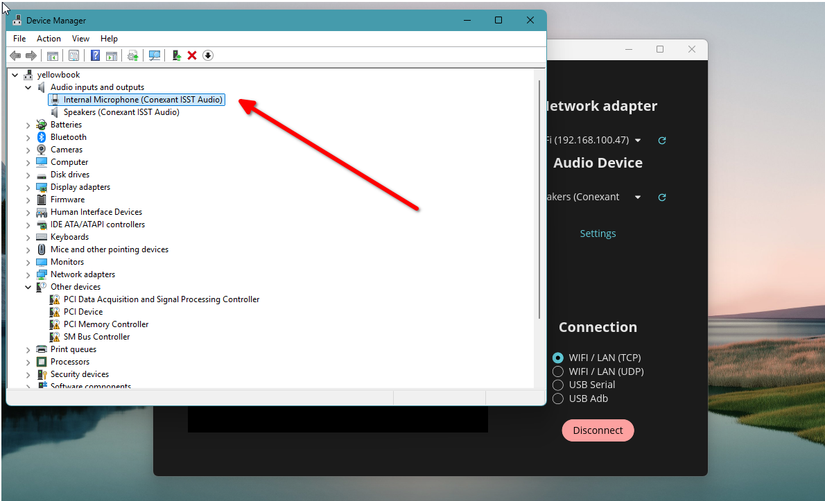Open the Action menu
Screen dimensions: 825x501
click(49, 39)
